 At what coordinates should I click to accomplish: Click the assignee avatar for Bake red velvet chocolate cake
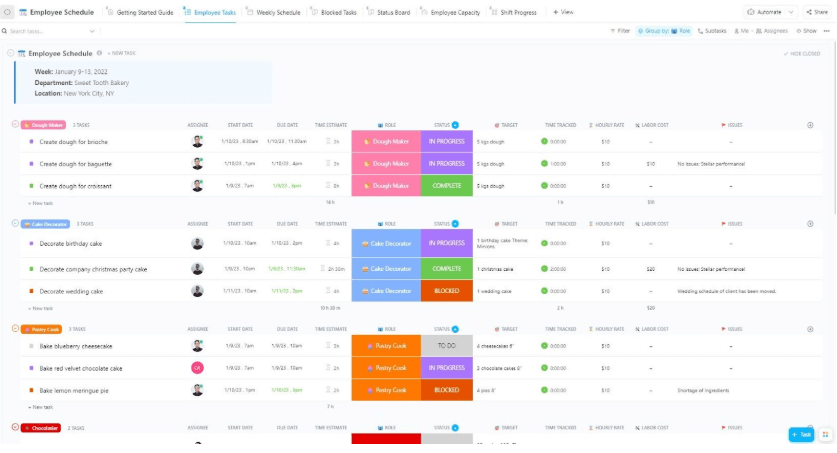pos(198,368)
